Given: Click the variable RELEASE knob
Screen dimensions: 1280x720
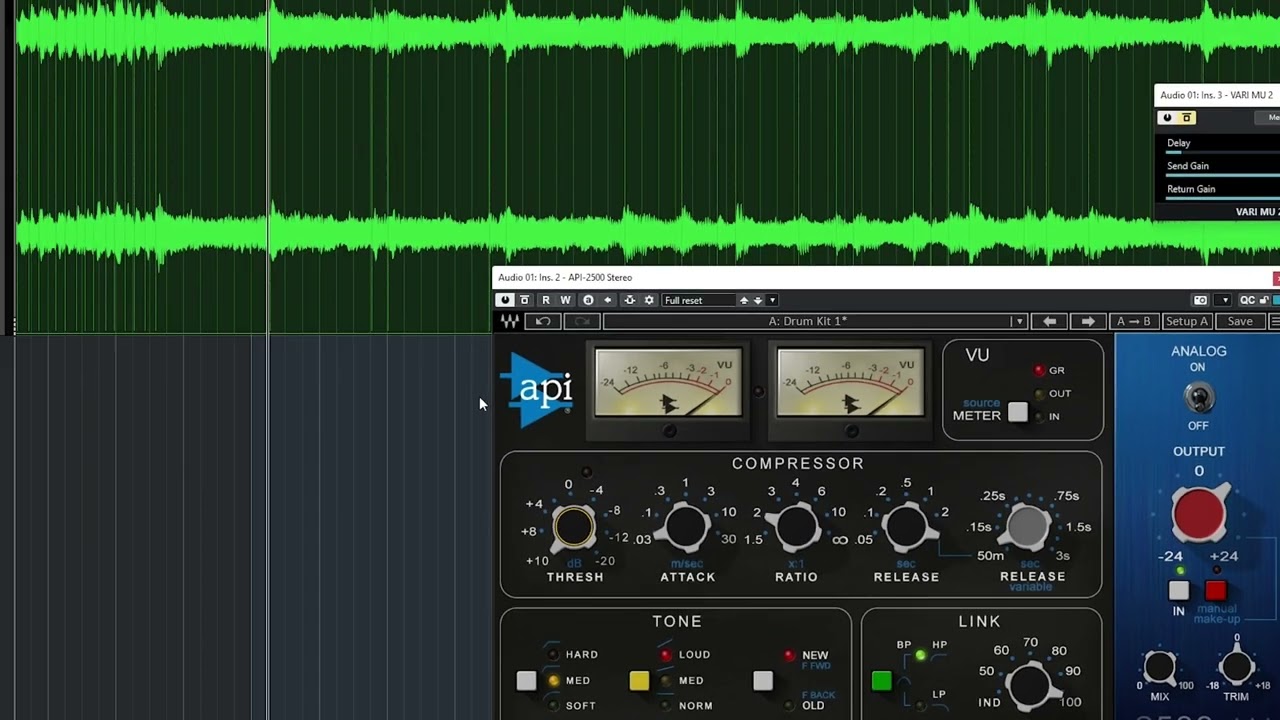Looking at the screenshot, I should pos(1028,527).
